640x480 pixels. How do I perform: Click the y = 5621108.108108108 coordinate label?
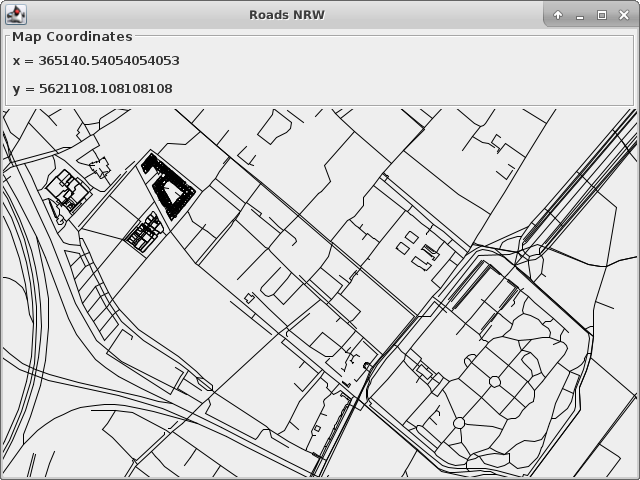[93, 89]
